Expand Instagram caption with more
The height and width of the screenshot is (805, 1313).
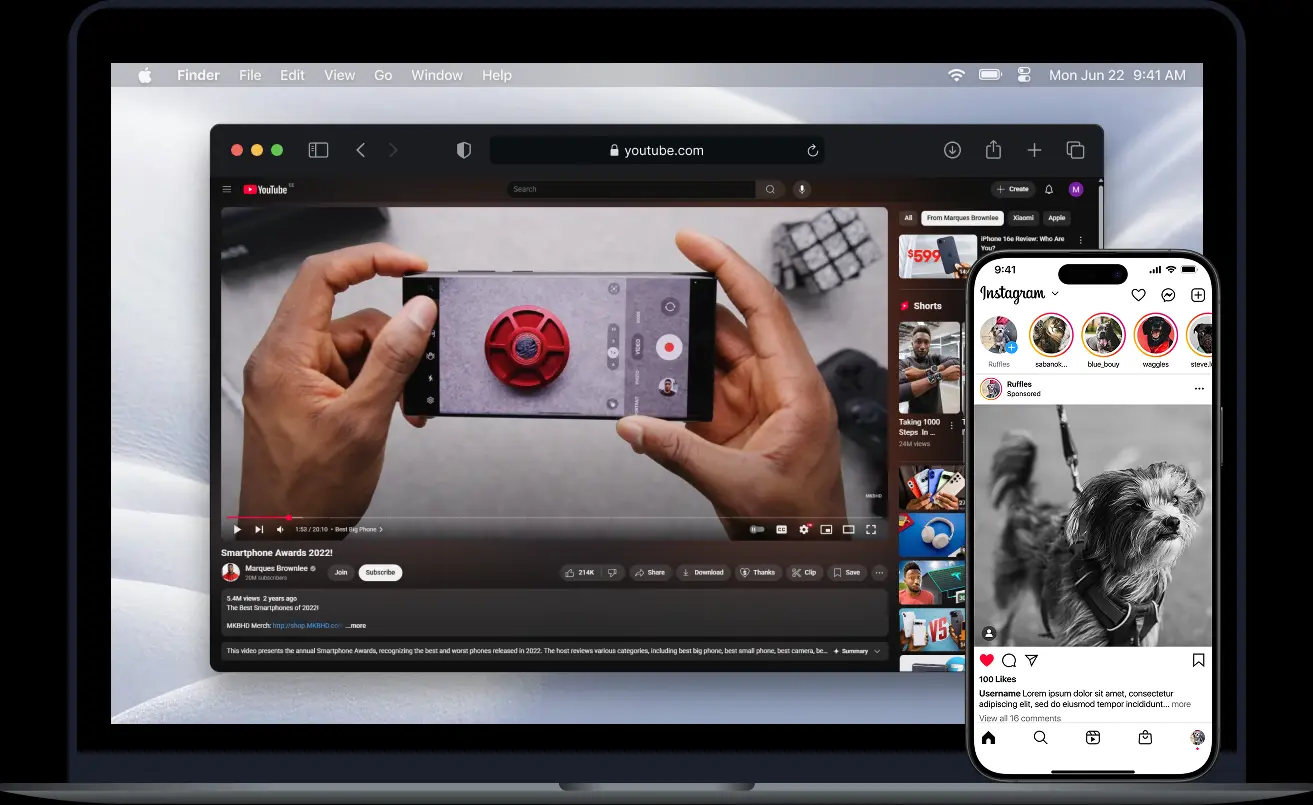(1181, 705)
